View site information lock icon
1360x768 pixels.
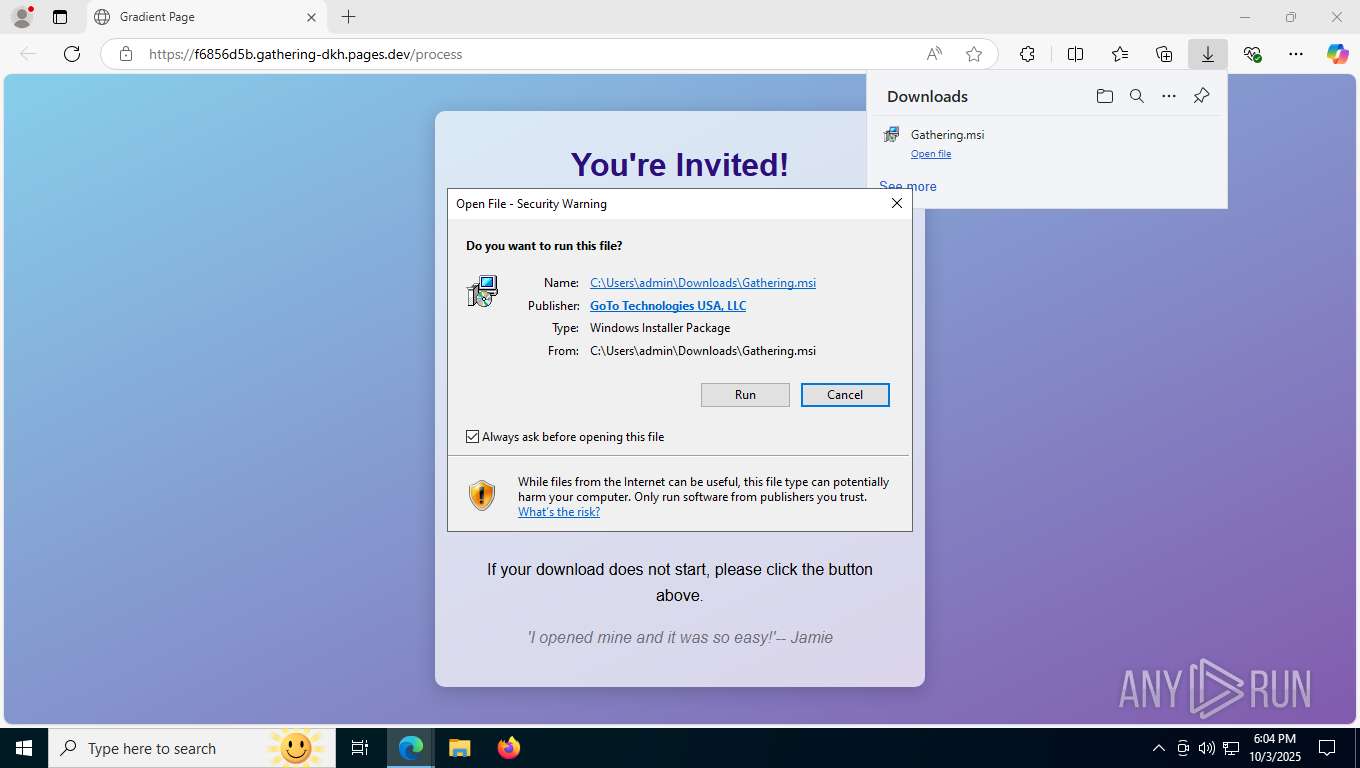pos(126,54)
